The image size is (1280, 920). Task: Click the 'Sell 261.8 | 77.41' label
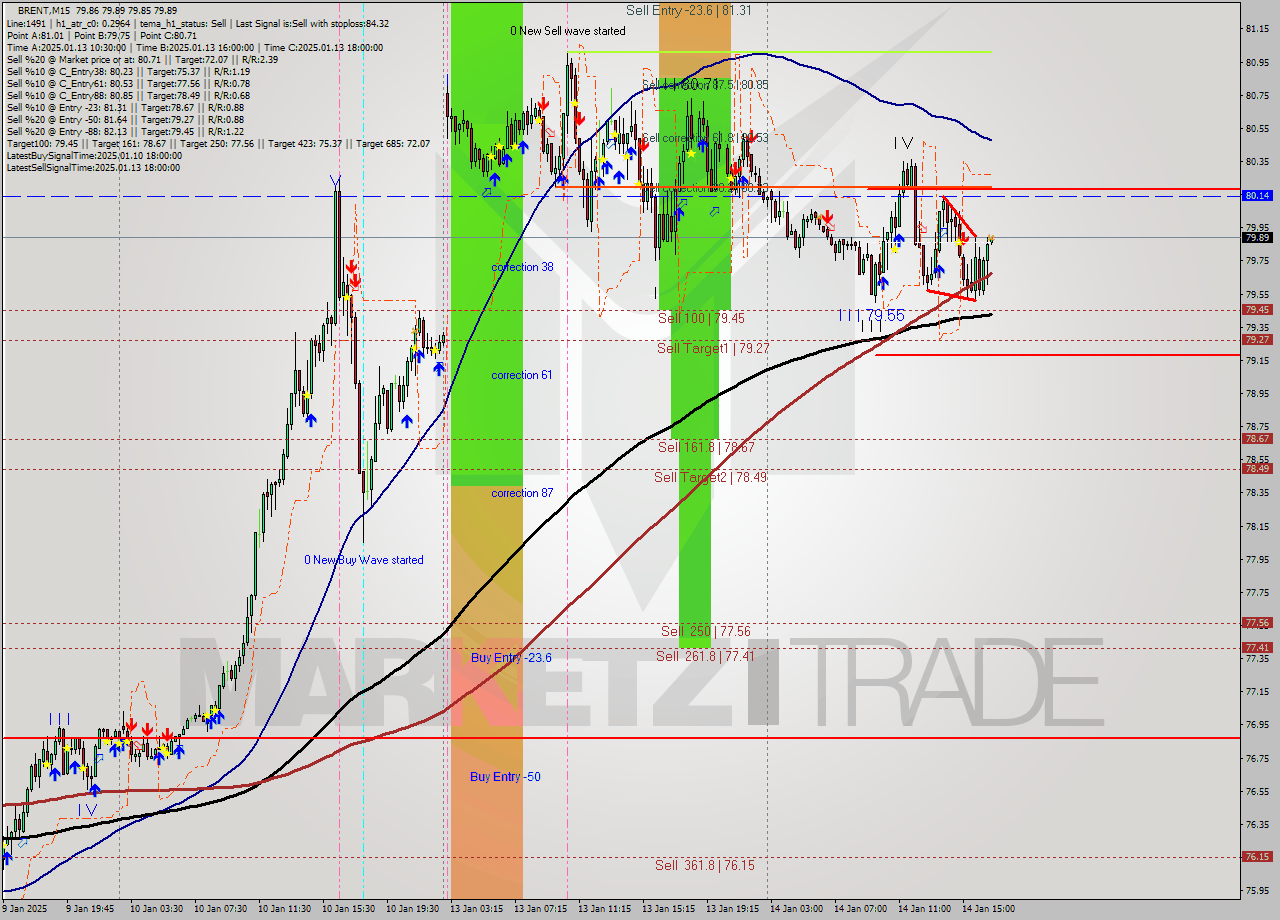point(706,656)
